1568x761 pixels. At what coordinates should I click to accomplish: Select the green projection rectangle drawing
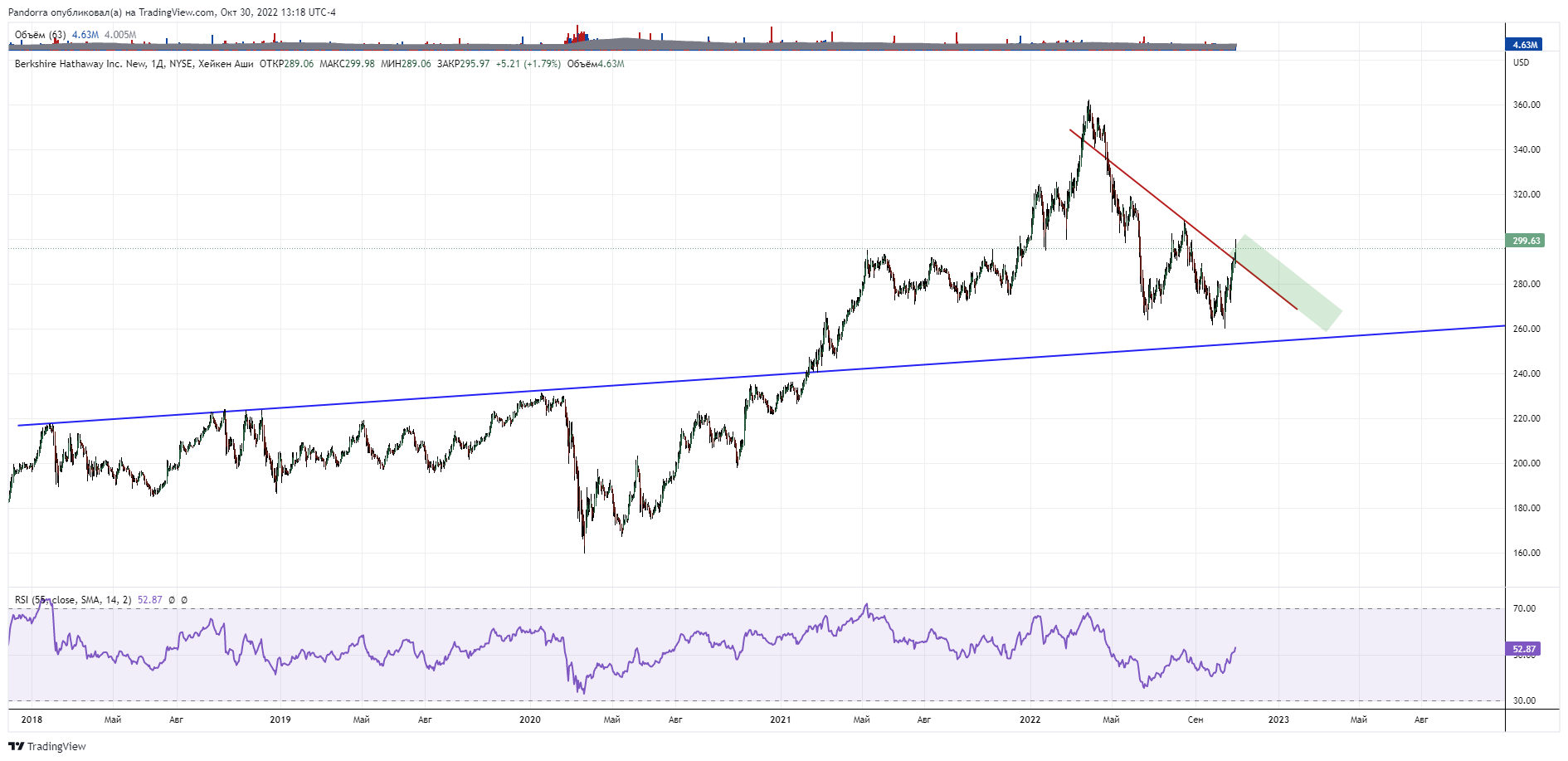coord(1291,284)
